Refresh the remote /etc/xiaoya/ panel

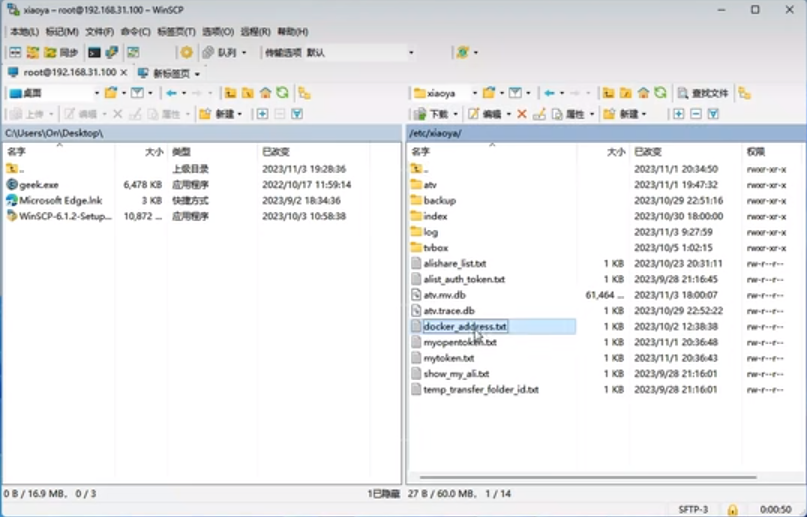[660, 93]
